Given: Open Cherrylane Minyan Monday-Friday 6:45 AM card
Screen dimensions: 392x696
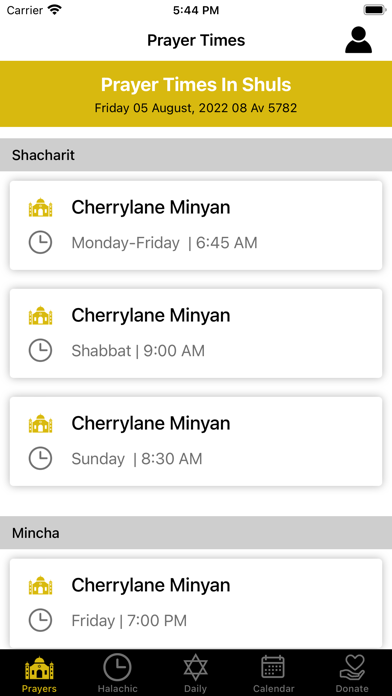Looking at the screenshot, I should pyautogui.click(x=196, y=225).
